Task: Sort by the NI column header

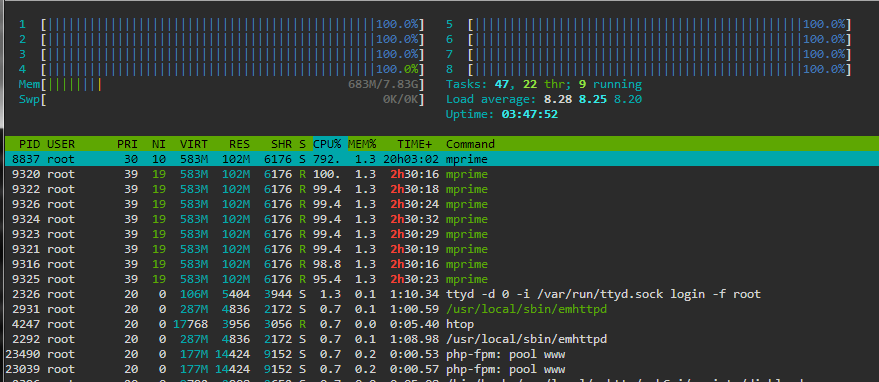Action: tap(159, 144)
